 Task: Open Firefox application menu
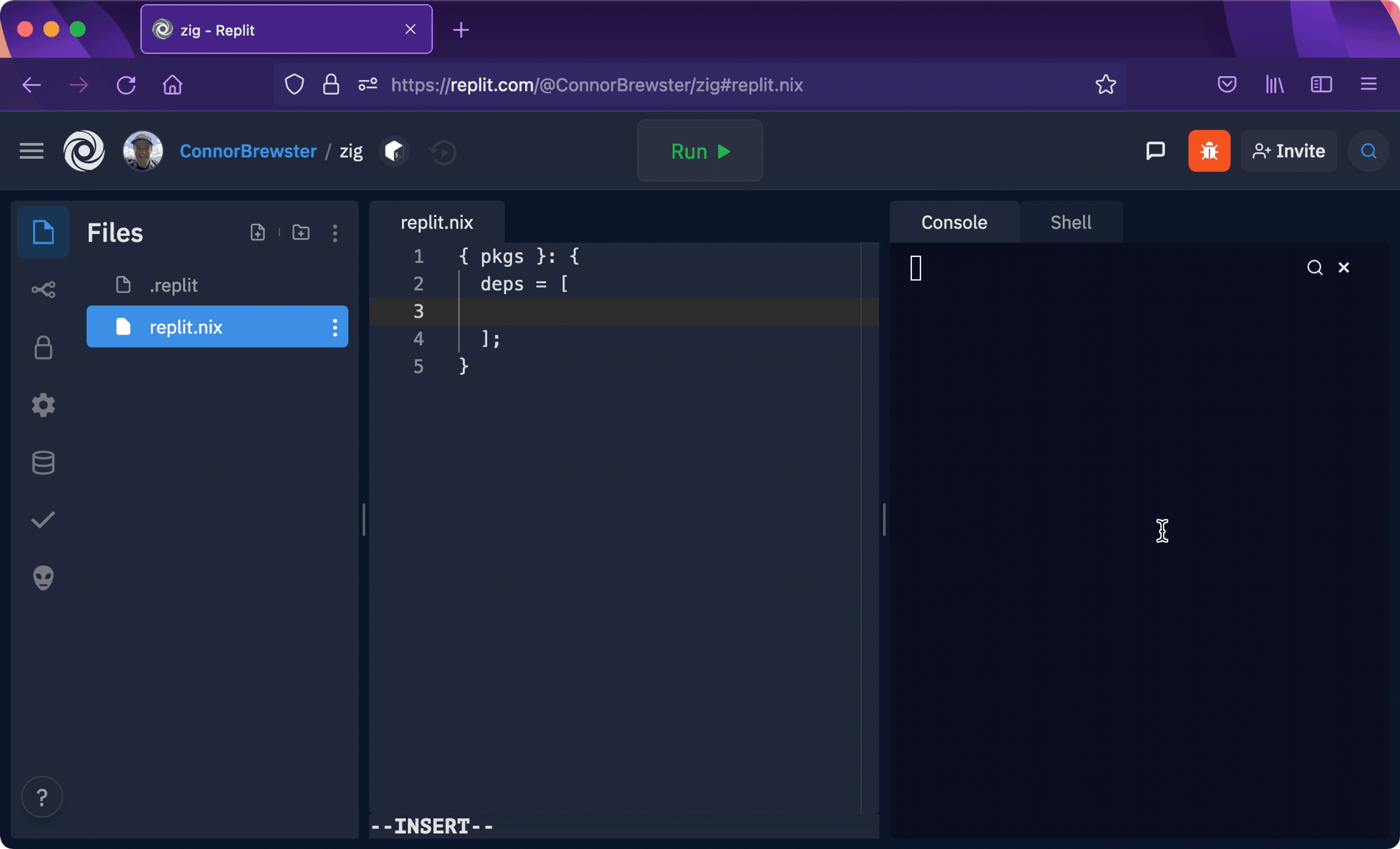(x=1368, y=85)
